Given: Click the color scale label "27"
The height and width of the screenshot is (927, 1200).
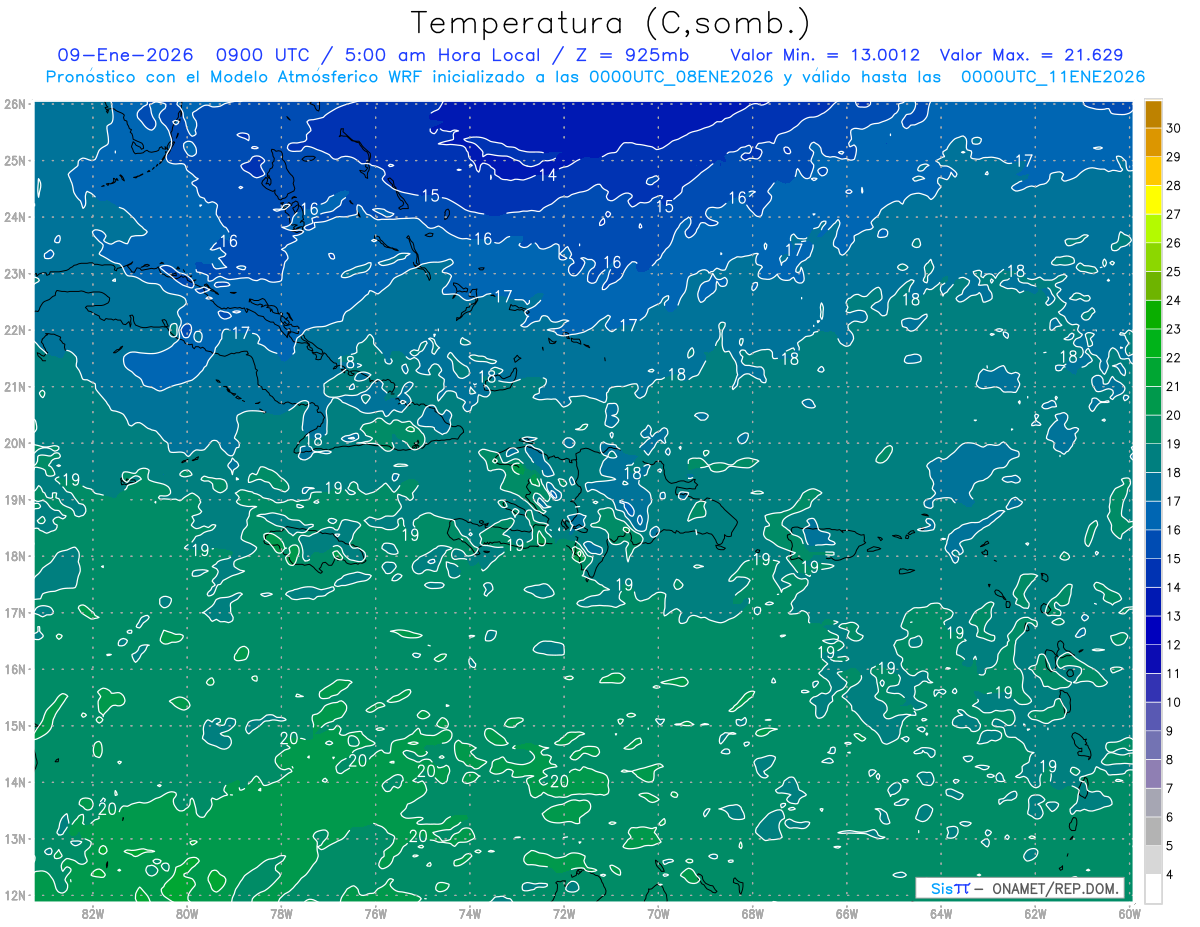Looking at the screenshot, I should pyautogui.click(x=1174, y=214).
